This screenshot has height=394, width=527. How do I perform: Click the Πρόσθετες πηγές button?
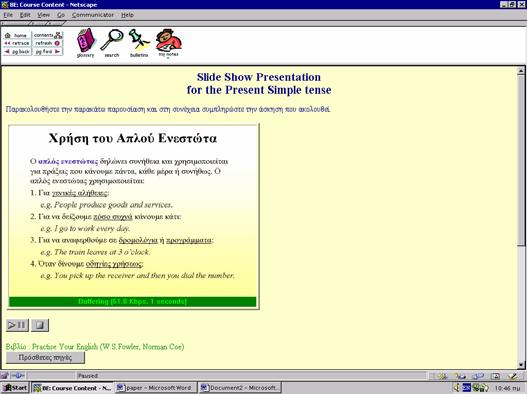click(45, 357)
